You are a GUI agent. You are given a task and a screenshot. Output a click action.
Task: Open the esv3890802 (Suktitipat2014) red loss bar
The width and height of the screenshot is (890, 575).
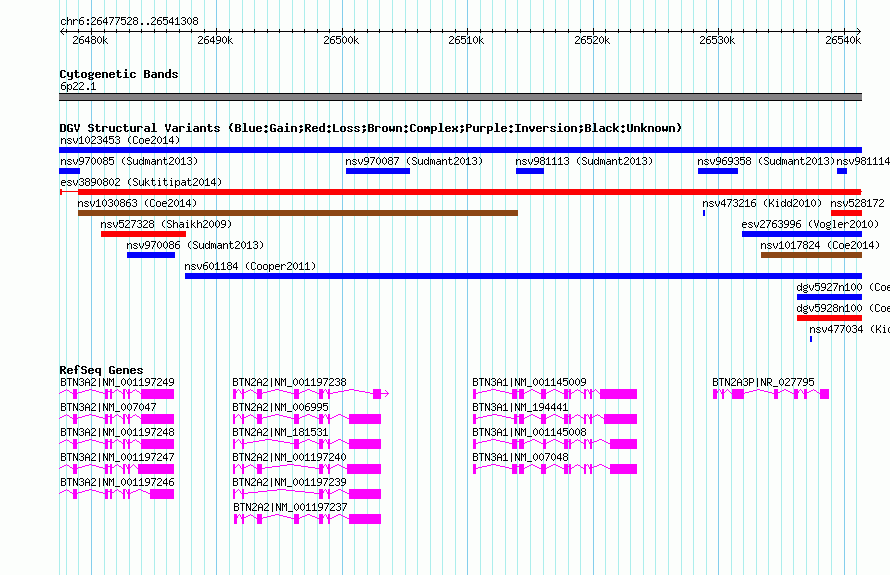pyautogui.click(x=460, y=192)
